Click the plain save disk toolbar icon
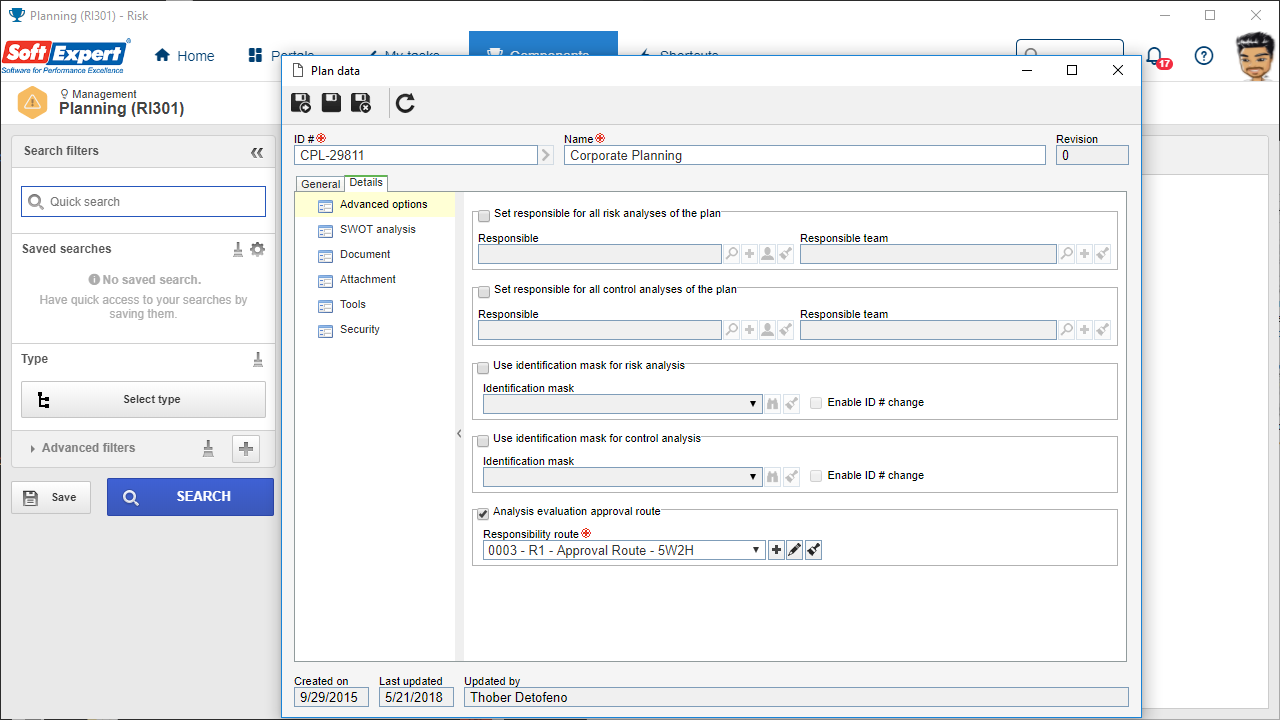1280x720 pixels. (331, 103)
